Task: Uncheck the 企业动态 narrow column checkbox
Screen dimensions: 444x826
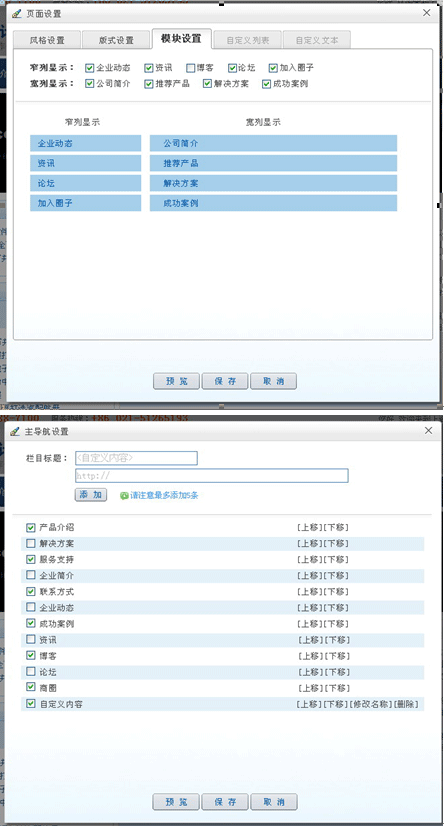Action: click(89, 68)
